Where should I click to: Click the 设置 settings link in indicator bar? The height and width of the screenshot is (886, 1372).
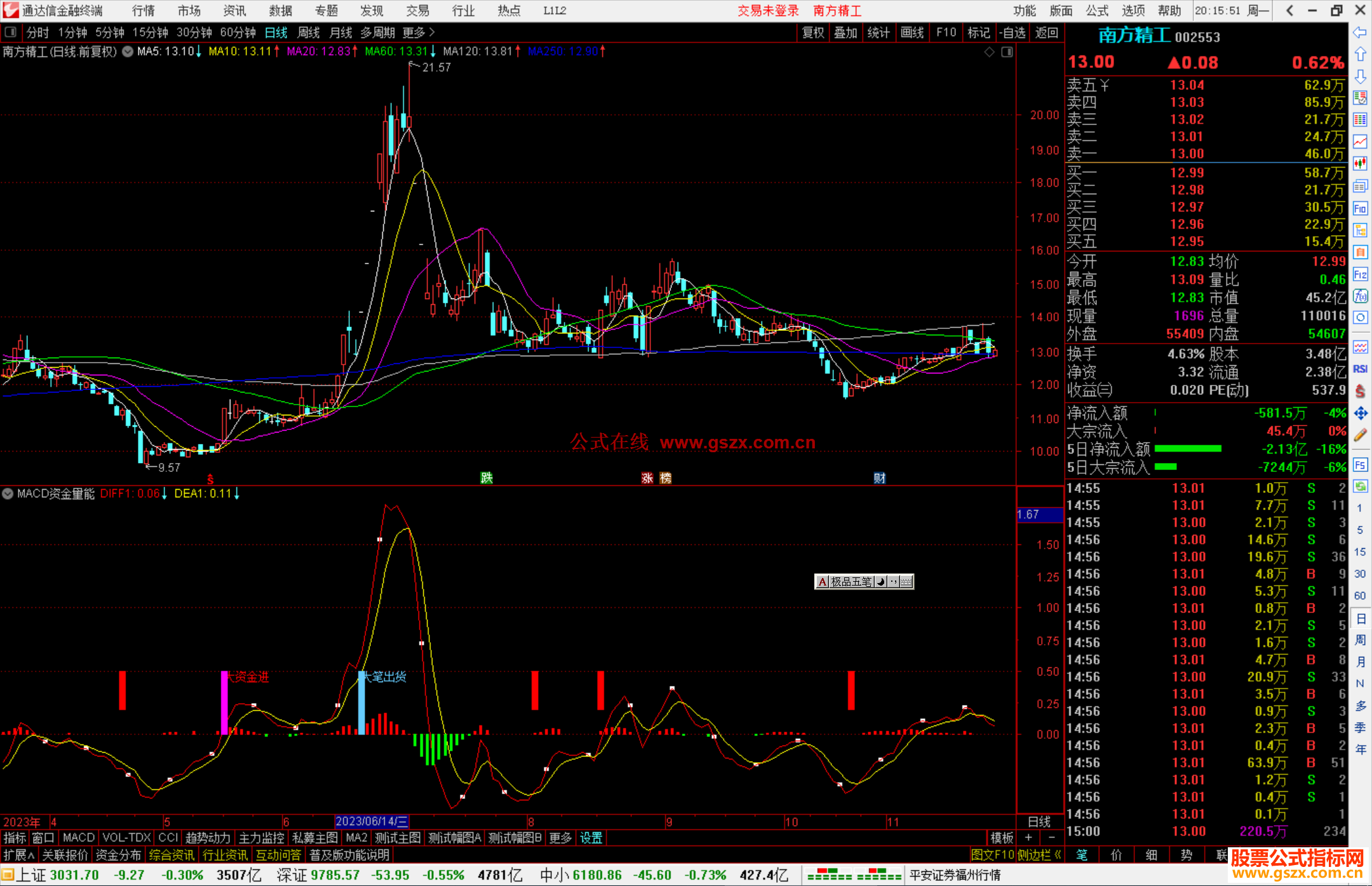coord(591,838)
